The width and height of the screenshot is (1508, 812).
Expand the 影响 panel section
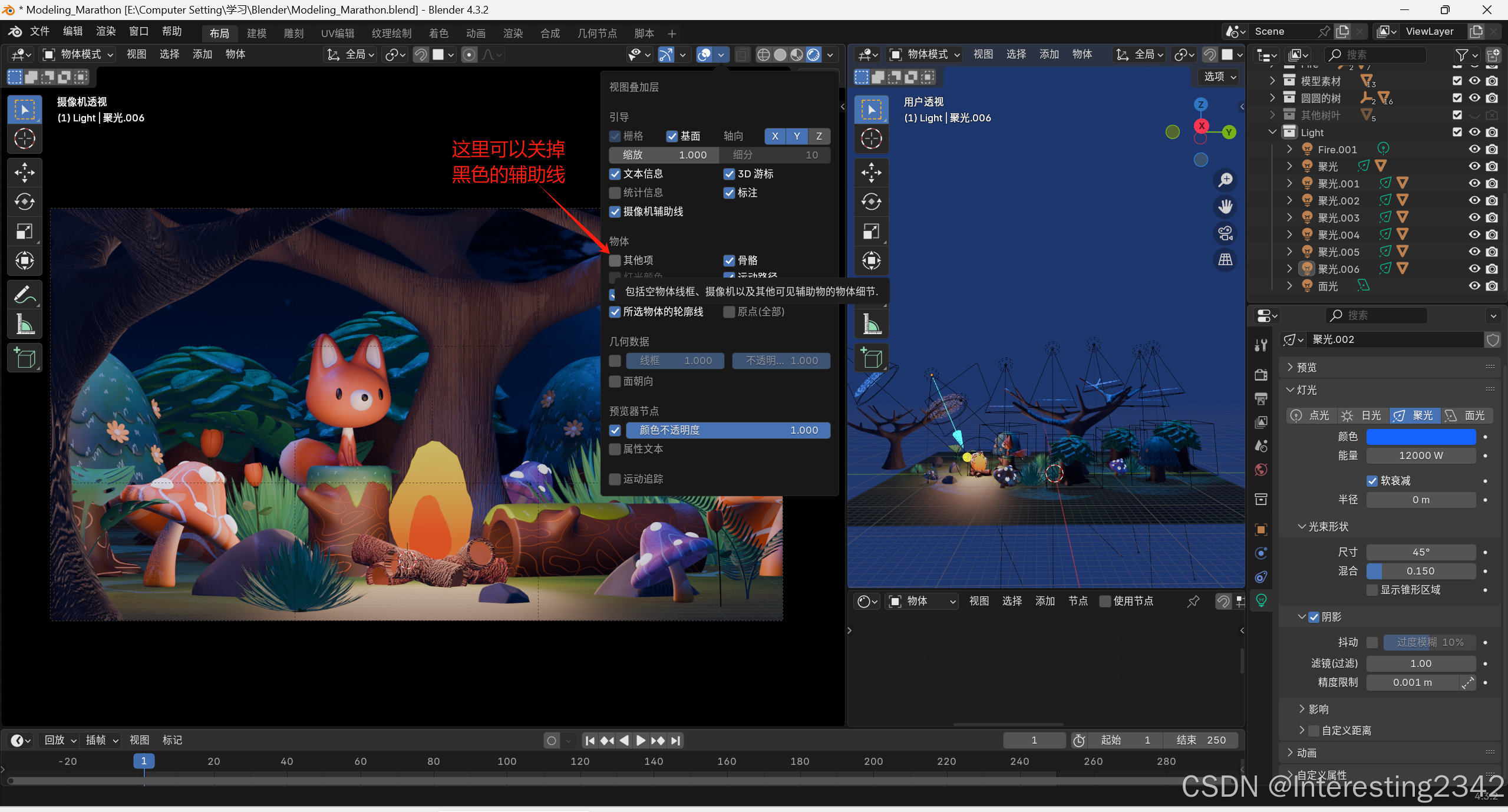coord(1318,709)
